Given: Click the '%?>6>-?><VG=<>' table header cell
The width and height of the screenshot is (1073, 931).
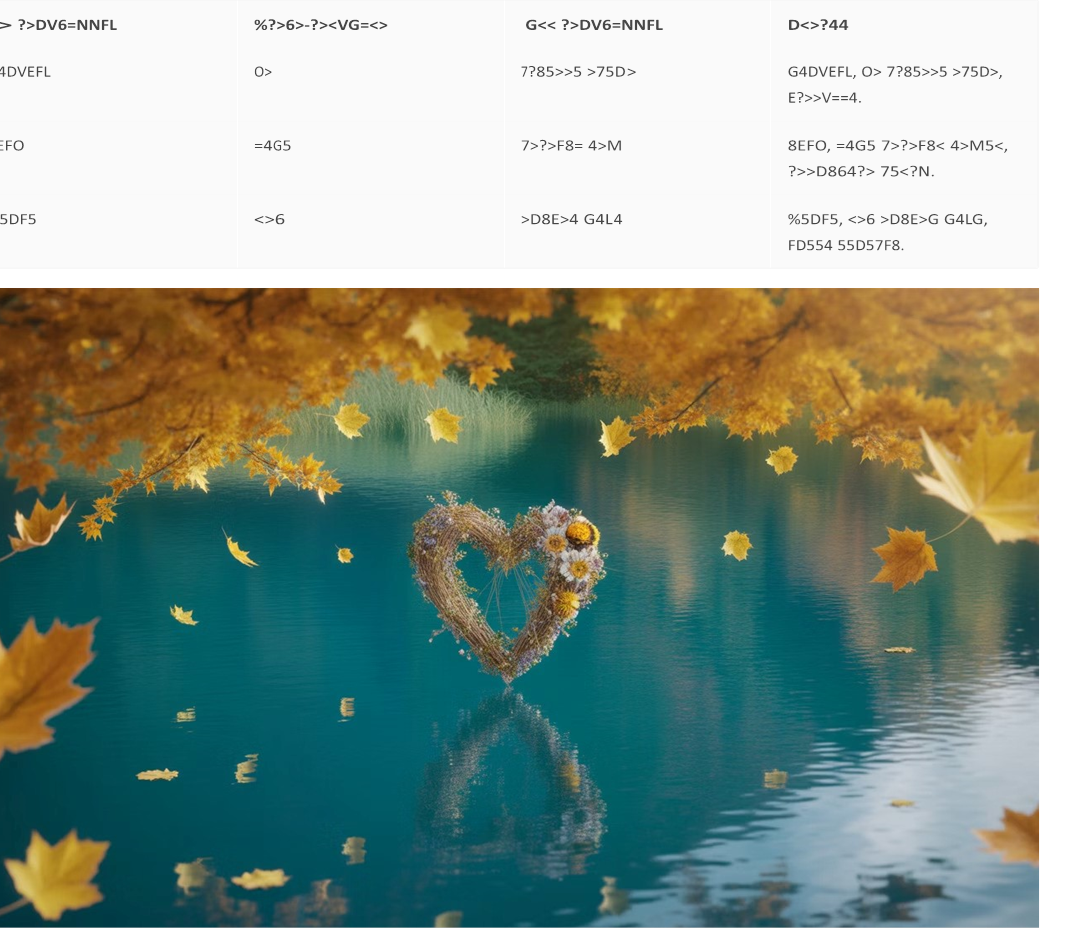Looking at the screenshot, I should pyautogui.click(x=320, y=25).
